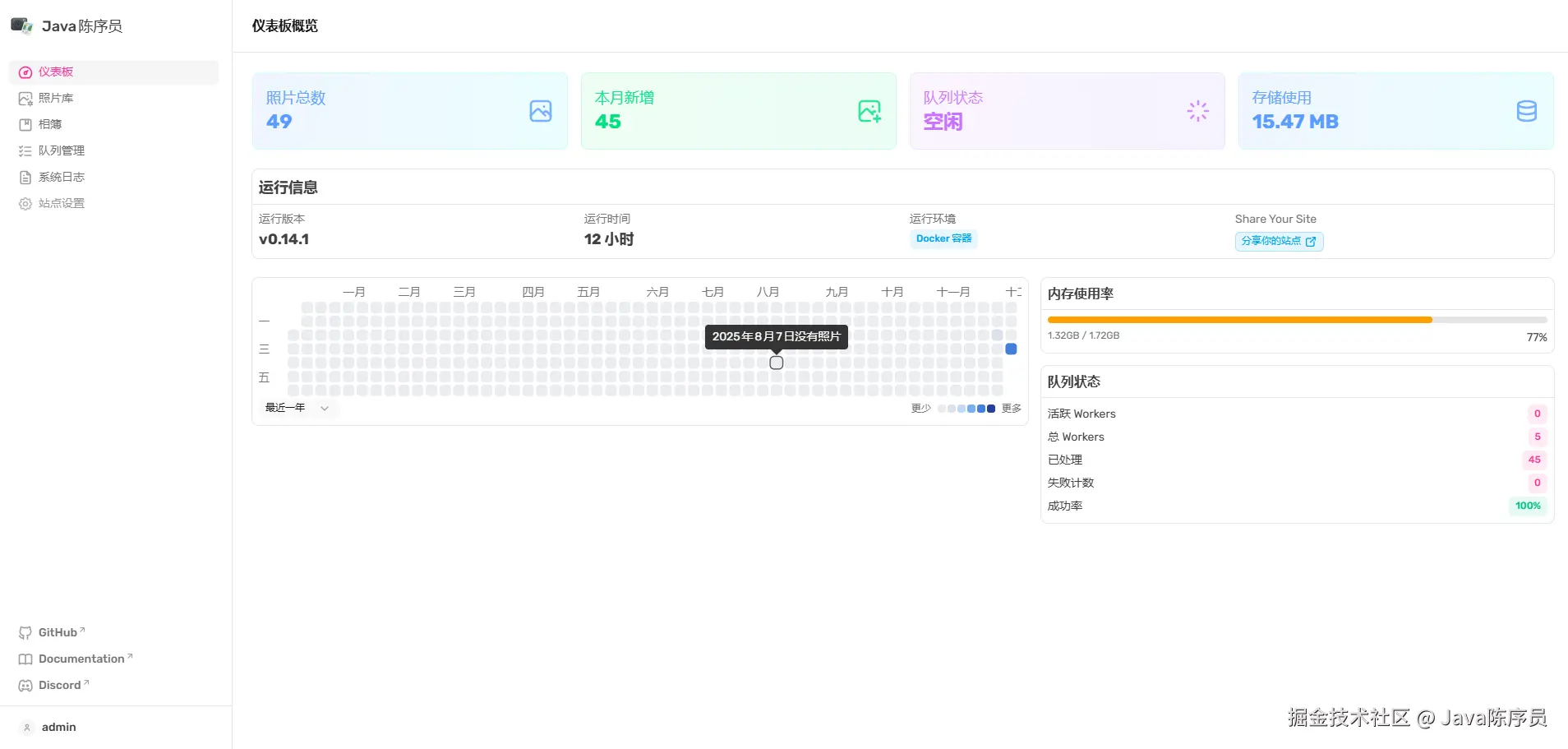Click the photo library image icon in sidebar
Image resolution: width=1568 pixels, height=749 pixels.
pos(25,99)
